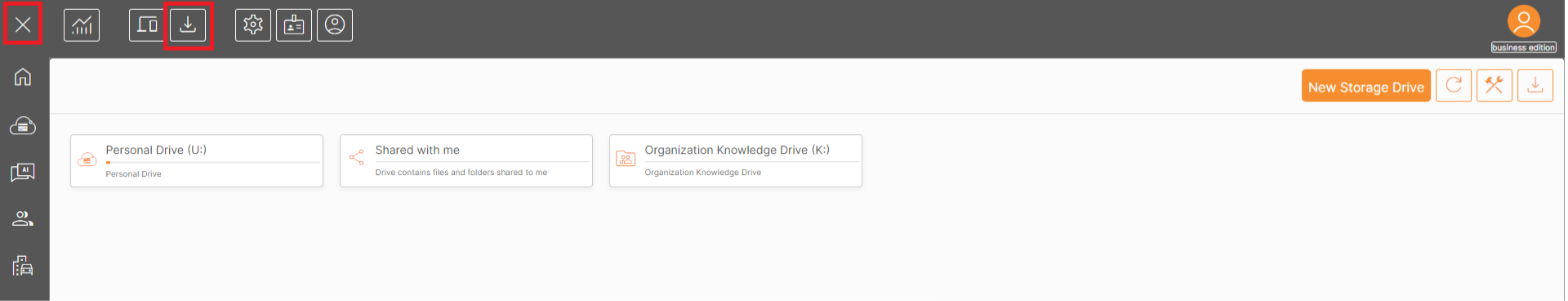Image resolution: width=1568 pixels, height=301 pixels.
Task: Go to Home in the left sidebar
Action: coord(23,77)
